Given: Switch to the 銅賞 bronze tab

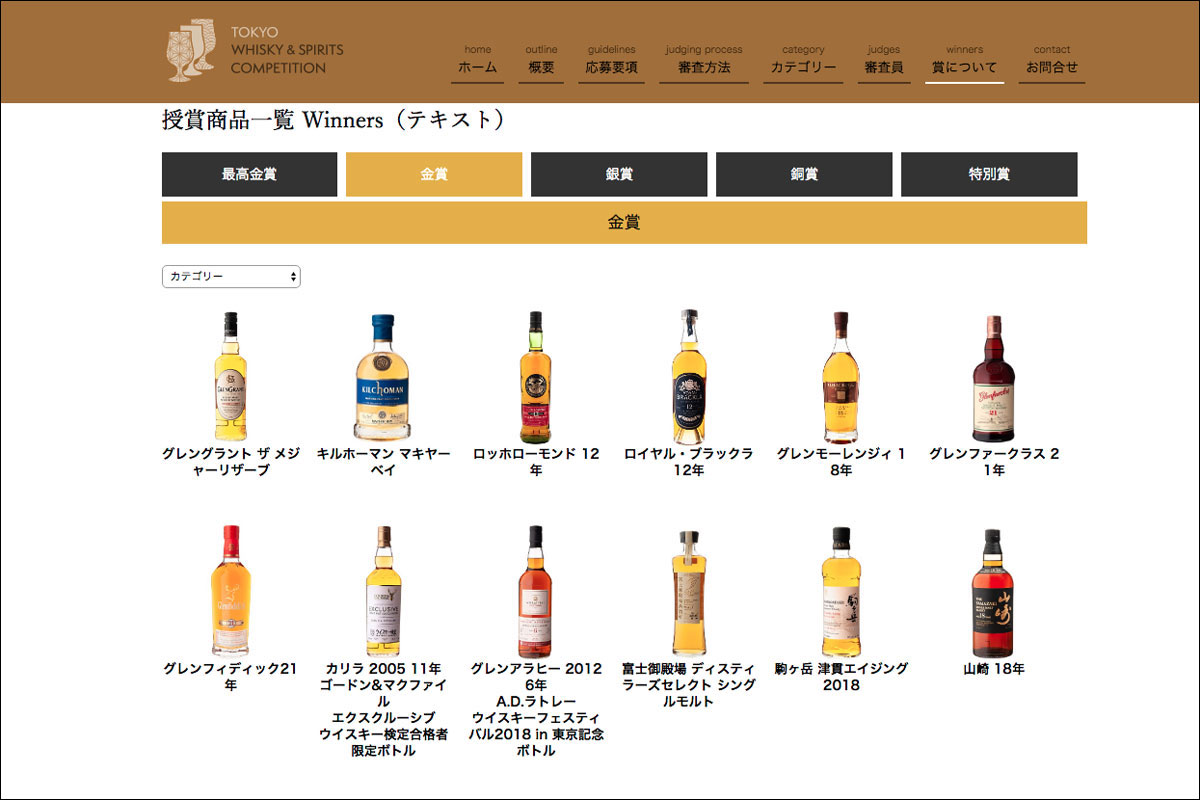Looking at the screenshot, I should click(804, 174).
